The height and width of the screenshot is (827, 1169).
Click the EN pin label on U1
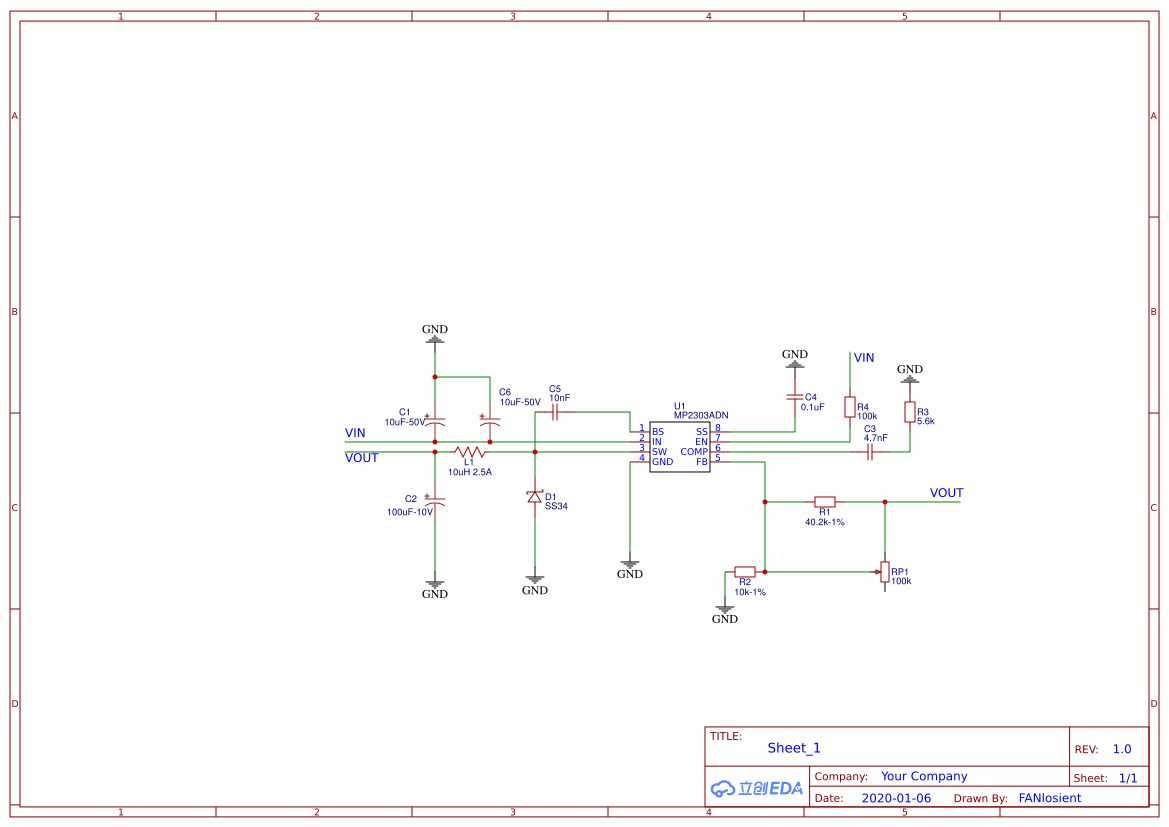click(x=702, y=442)
